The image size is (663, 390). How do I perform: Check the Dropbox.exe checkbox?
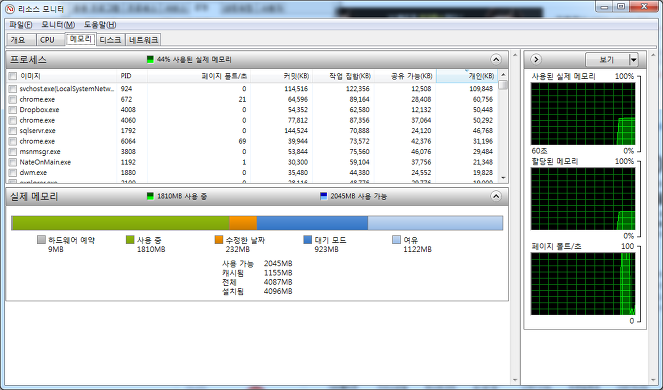pos(13,110)
